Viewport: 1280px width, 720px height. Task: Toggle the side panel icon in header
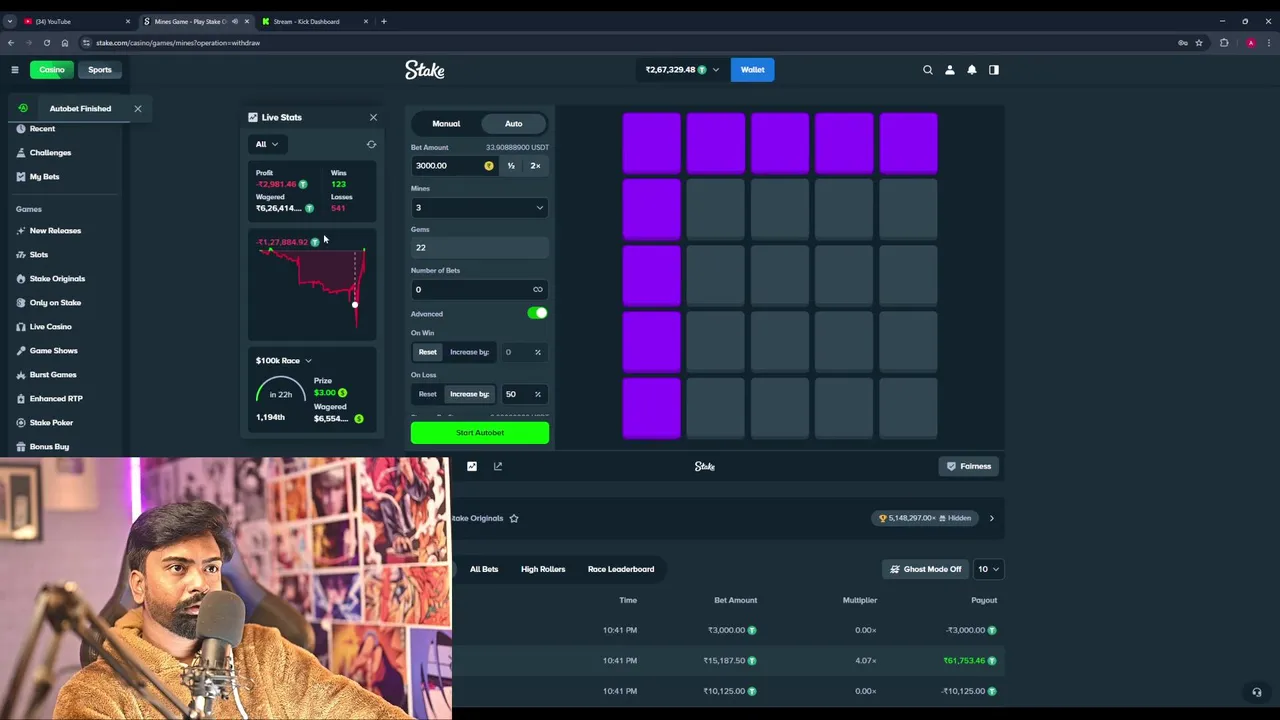(x=994, y=70)
